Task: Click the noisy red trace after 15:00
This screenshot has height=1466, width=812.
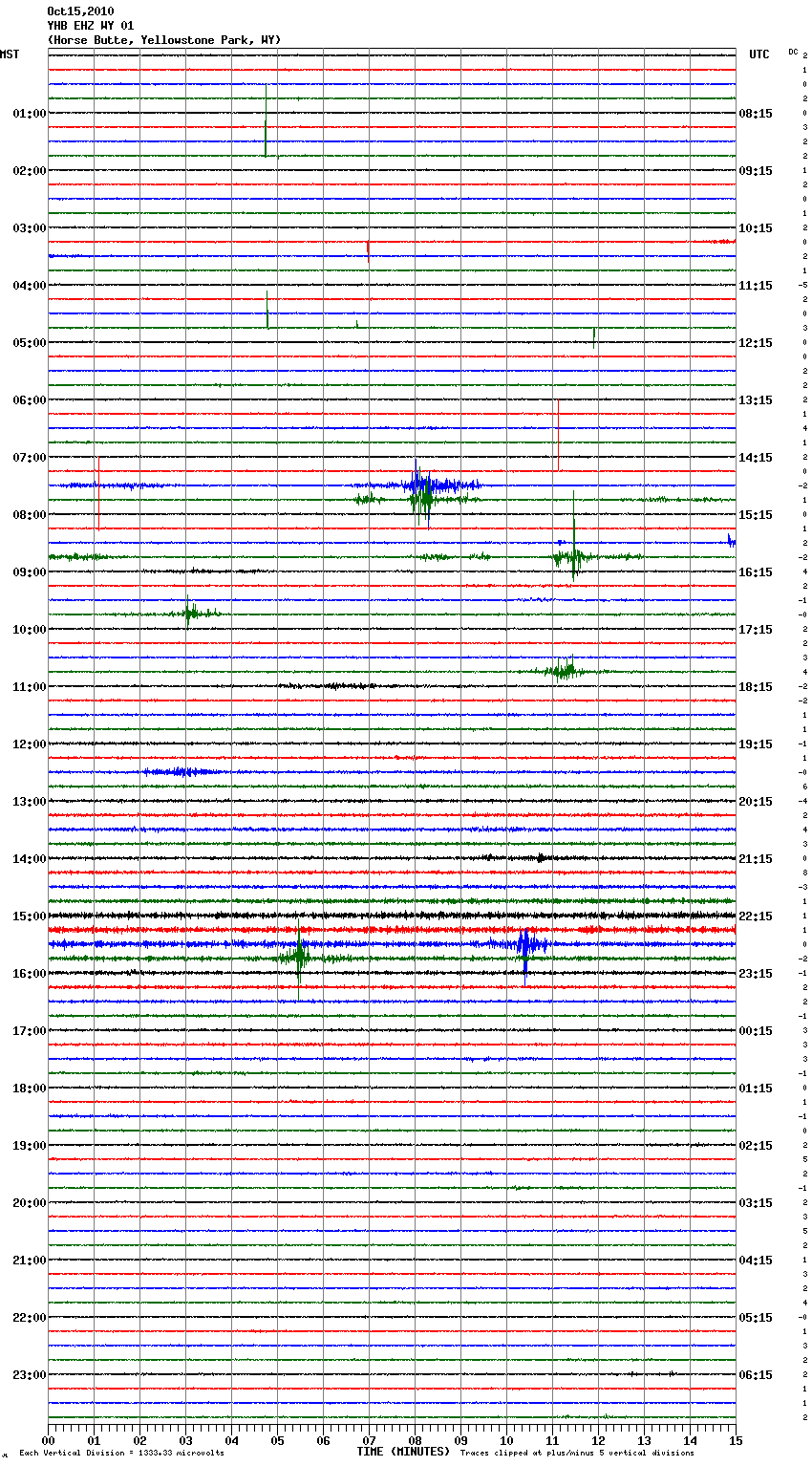Action: 392,930
